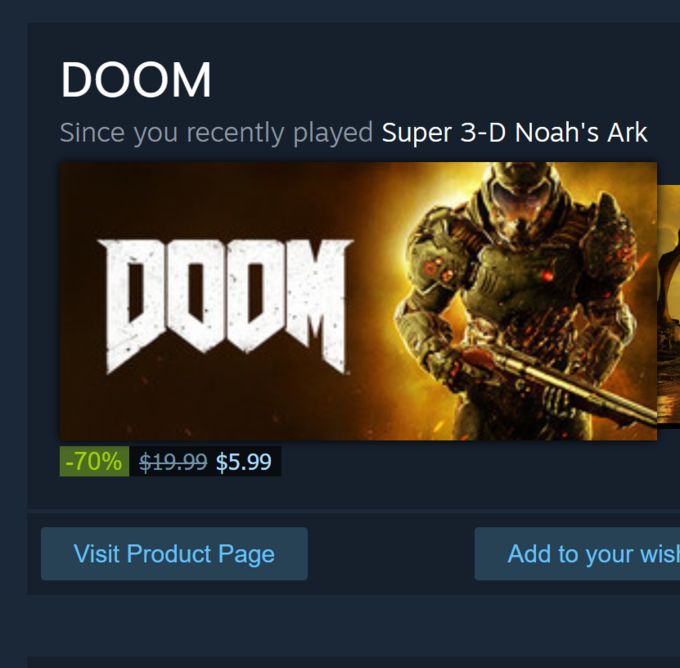Click the green -70% discount badge
The image size is (680, 668).
(94, 461)
